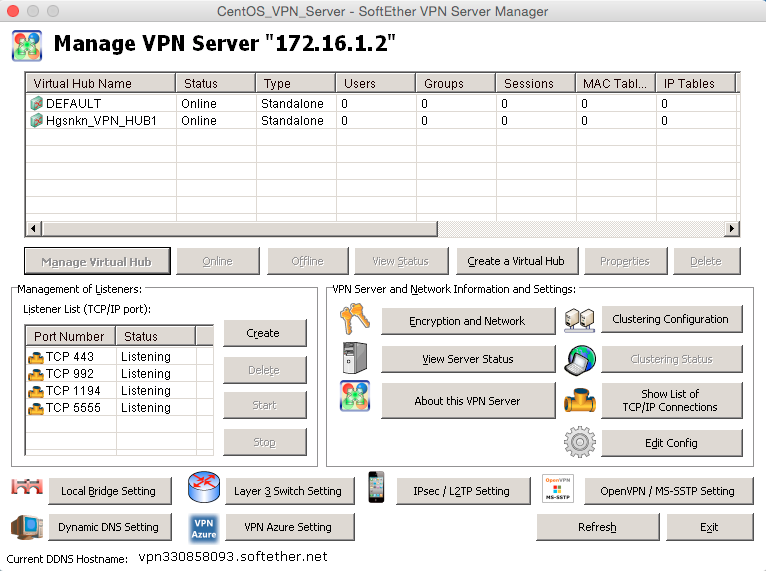Click the Exit button
This screenshot has width=766, height=571.
pyautogui.click(x=709, y=527)
